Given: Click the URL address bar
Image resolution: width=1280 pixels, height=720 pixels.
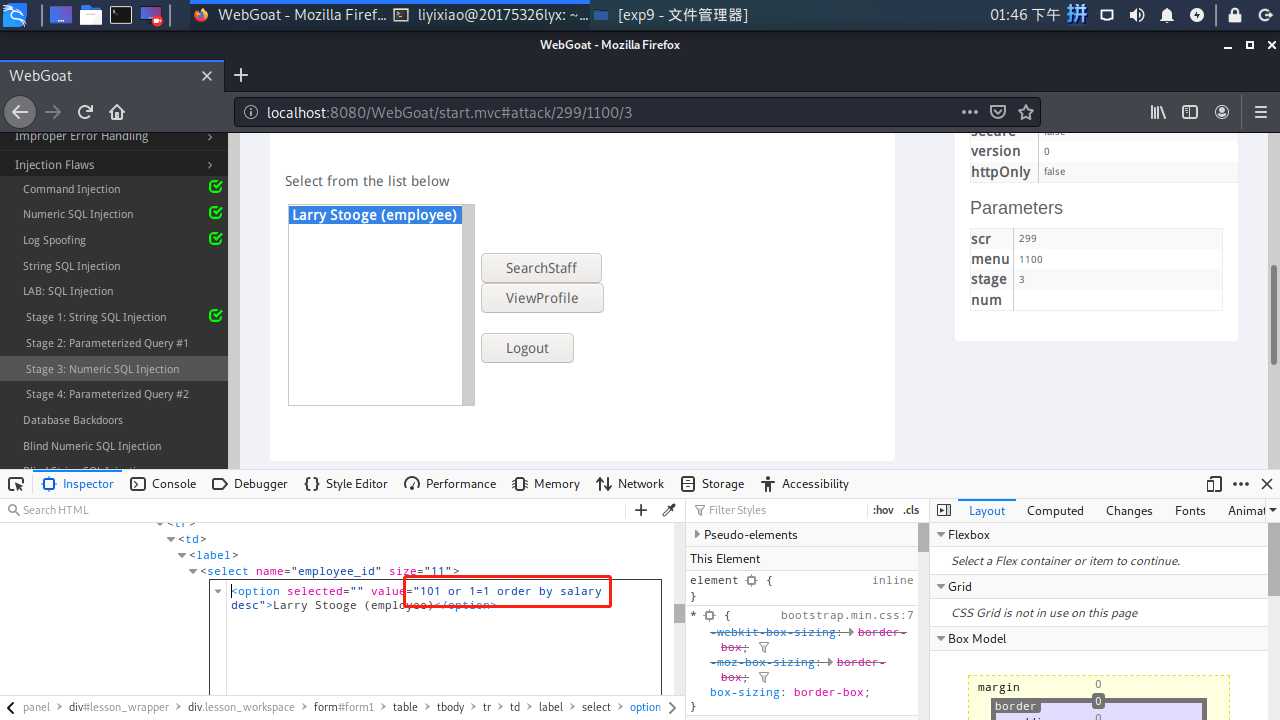Looking at the screenshot, I should tap(600, 112).
